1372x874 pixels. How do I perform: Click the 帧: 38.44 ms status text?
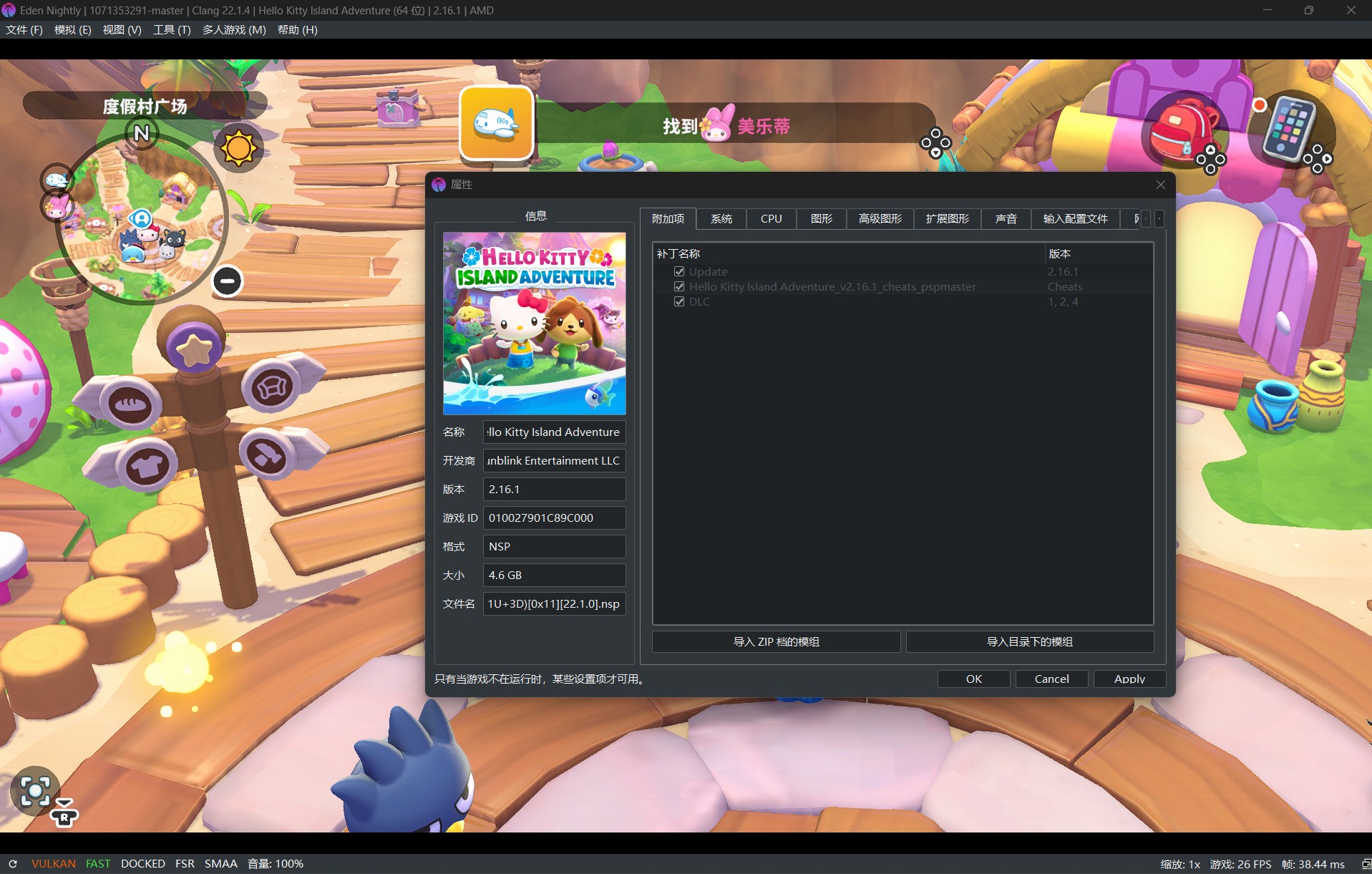(1313, 864)
